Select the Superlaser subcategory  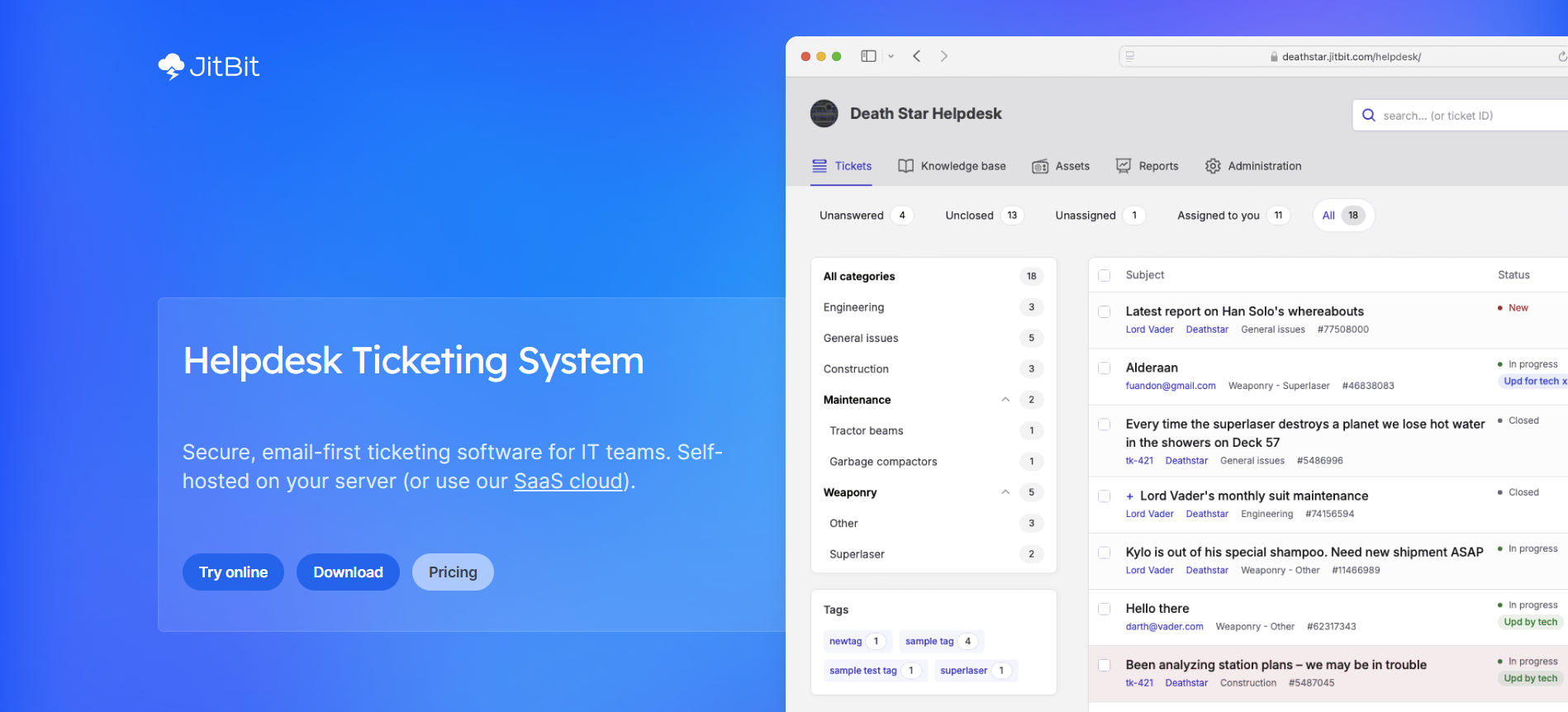click(934, 554)
